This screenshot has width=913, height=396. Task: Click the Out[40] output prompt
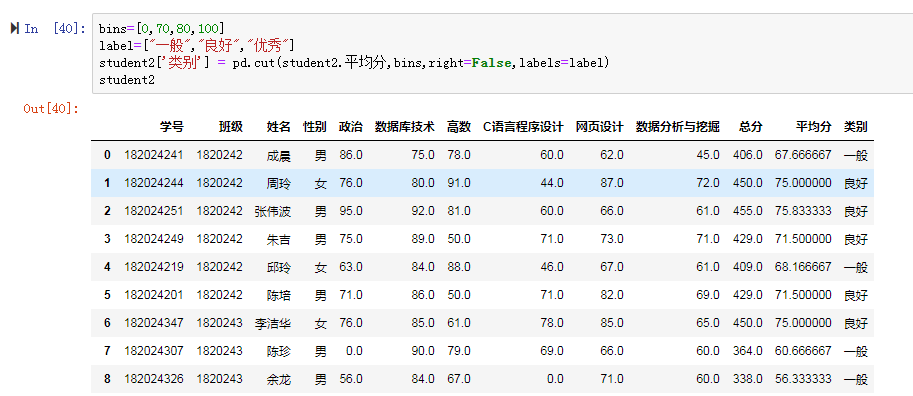(51, 108)
